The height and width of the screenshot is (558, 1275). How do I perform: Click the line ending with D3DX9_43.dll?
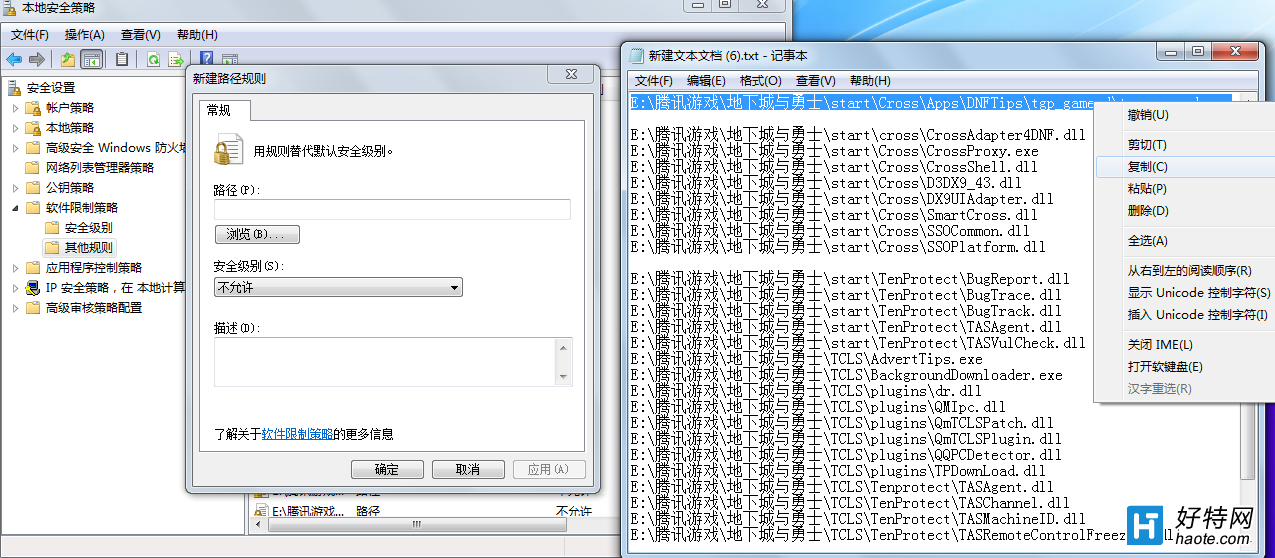click(x=827, y=183)
